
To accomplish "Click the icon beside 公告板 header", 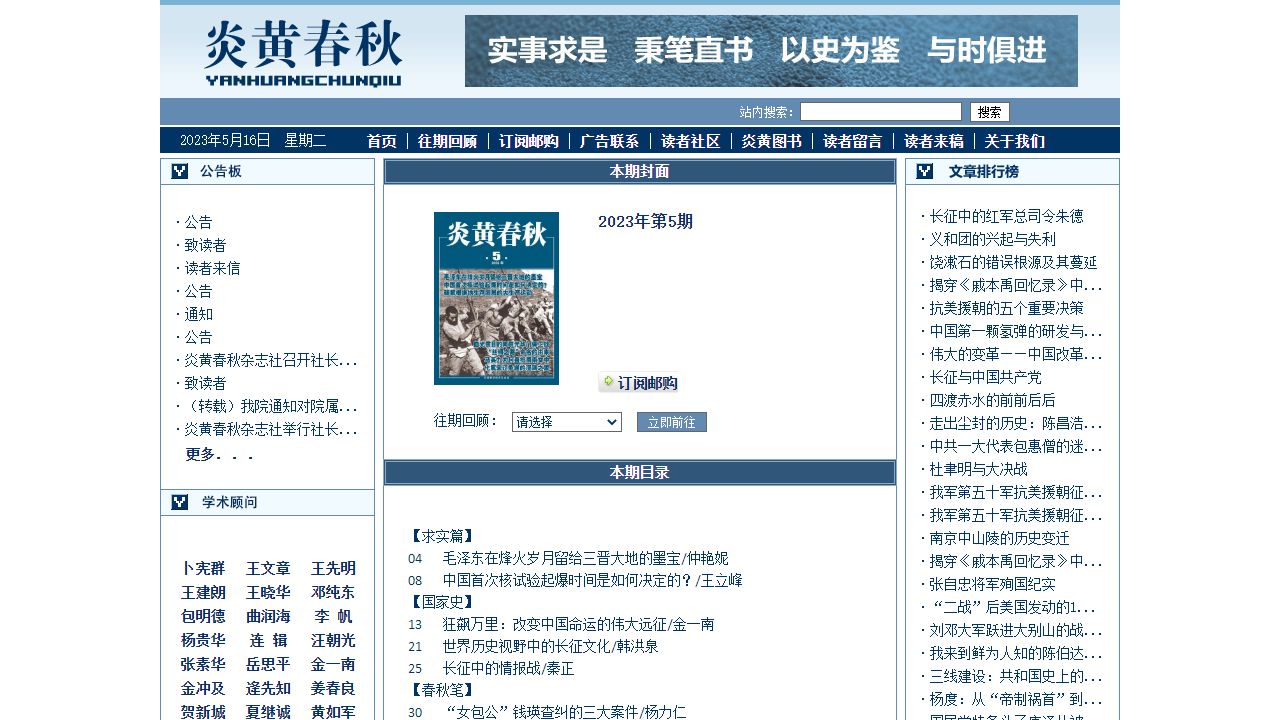I will click(180, 171).
